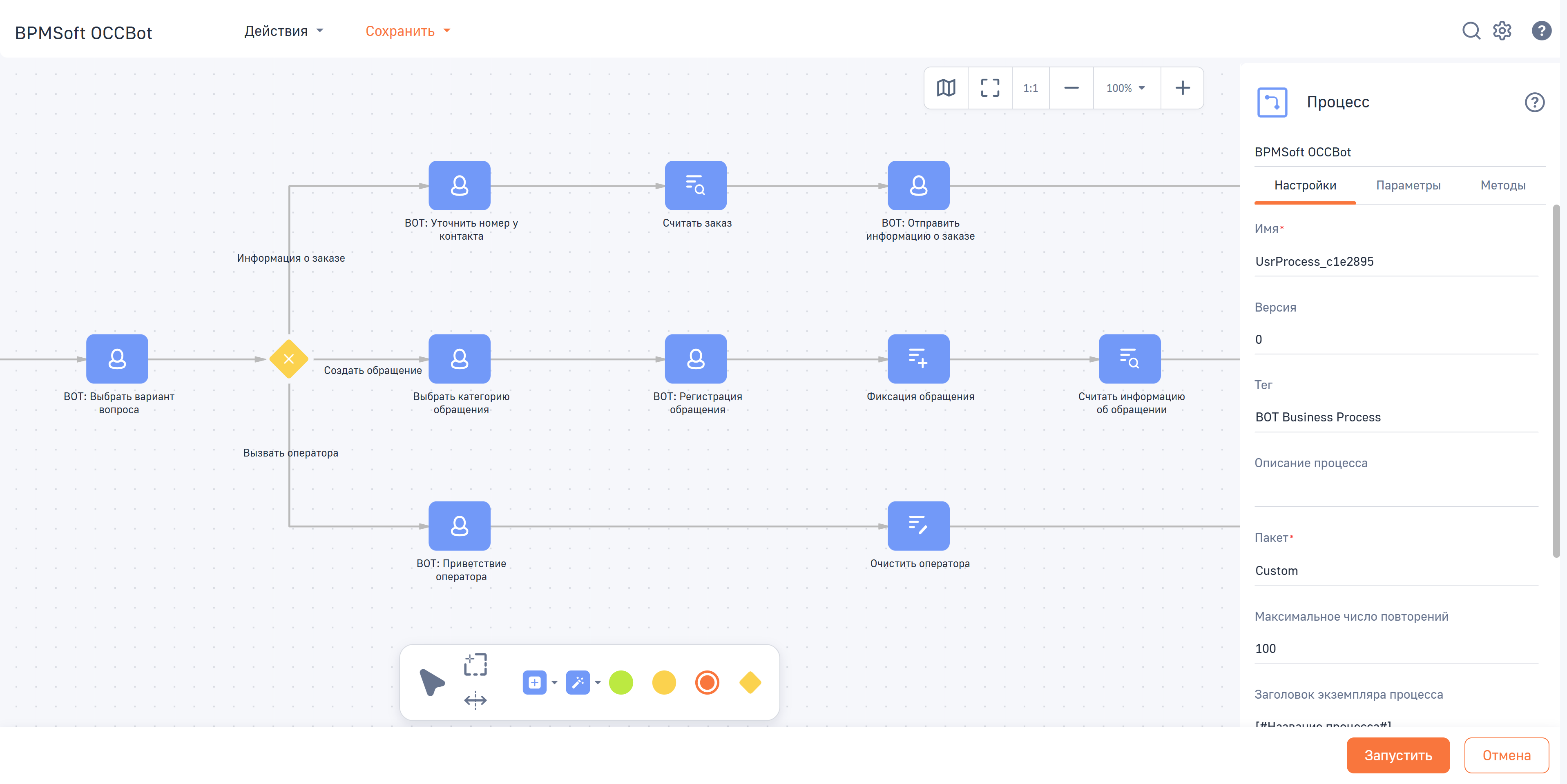
Task: Open the Сохранить dropdown
Action: coord(408,31)
